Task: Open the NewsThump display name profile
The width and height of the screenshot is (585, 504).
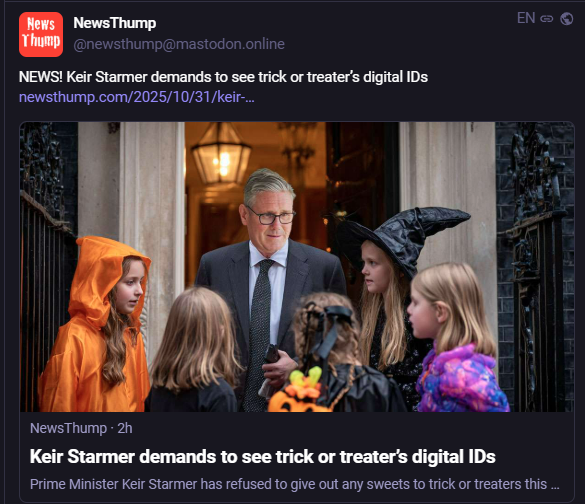Action: click(115, 23)
